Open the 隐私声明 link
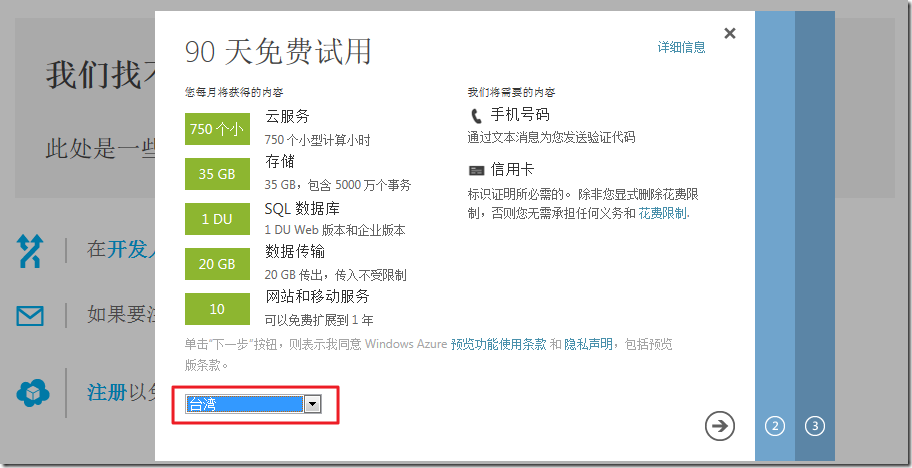Image resolution: width=912 pixels, height=468 pixels. click(x=587, y=344)
